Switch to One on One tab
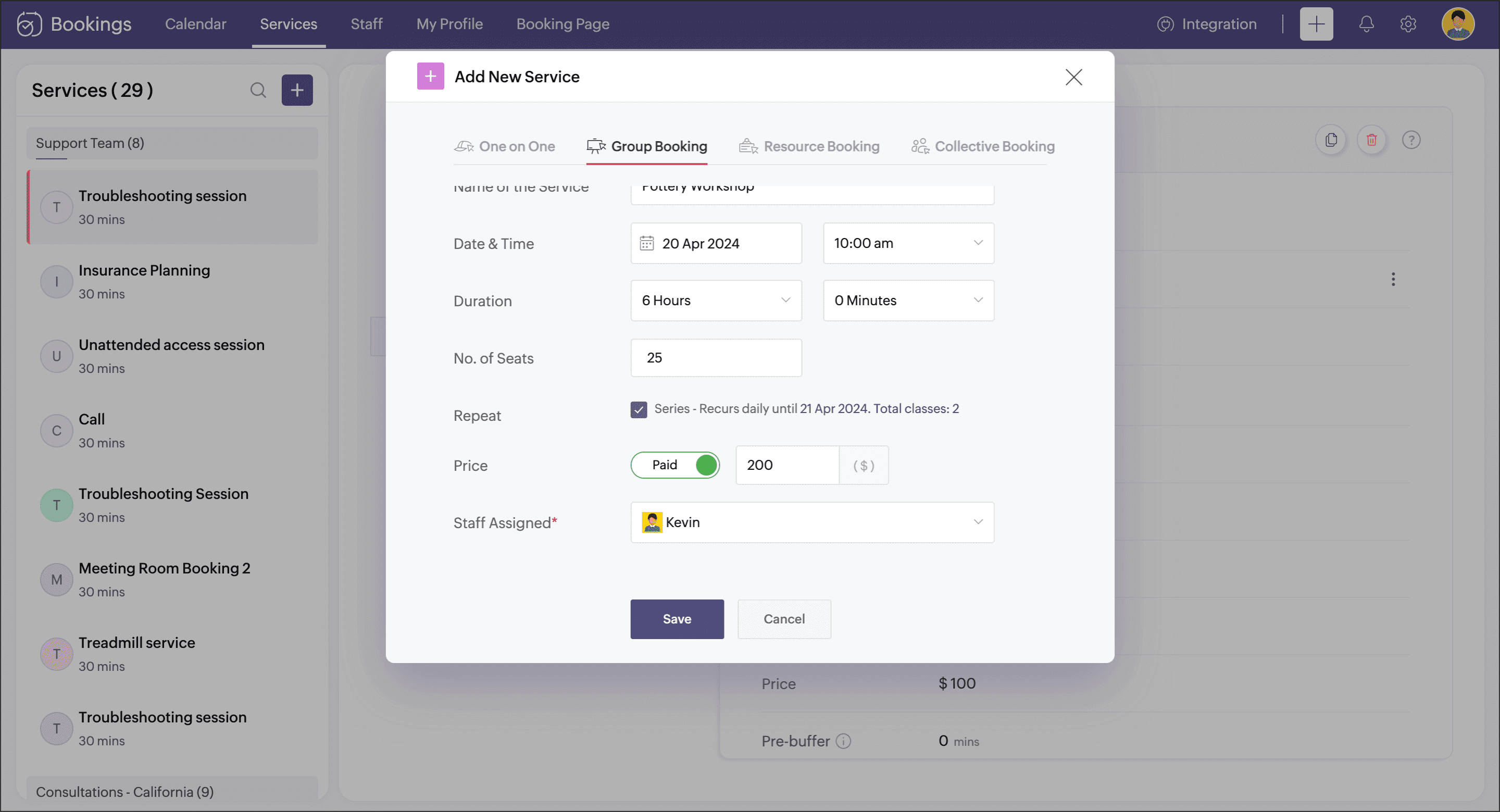 504,146
